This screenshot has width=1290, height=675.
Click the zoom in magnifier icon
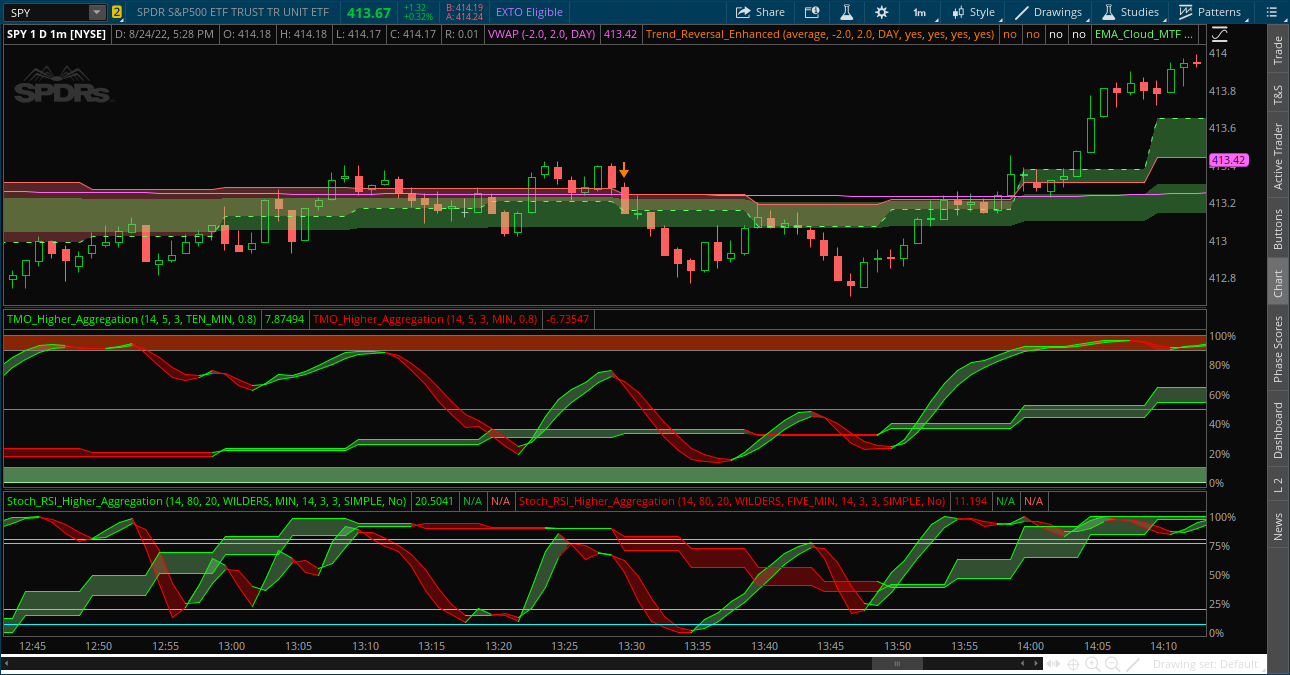point(1093,664)
